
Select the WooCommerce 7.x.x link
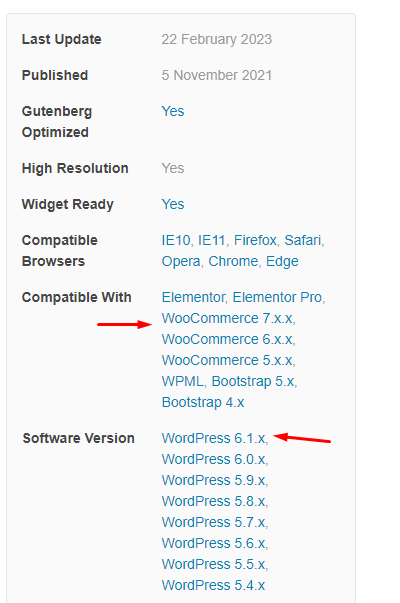pos(227,318)
